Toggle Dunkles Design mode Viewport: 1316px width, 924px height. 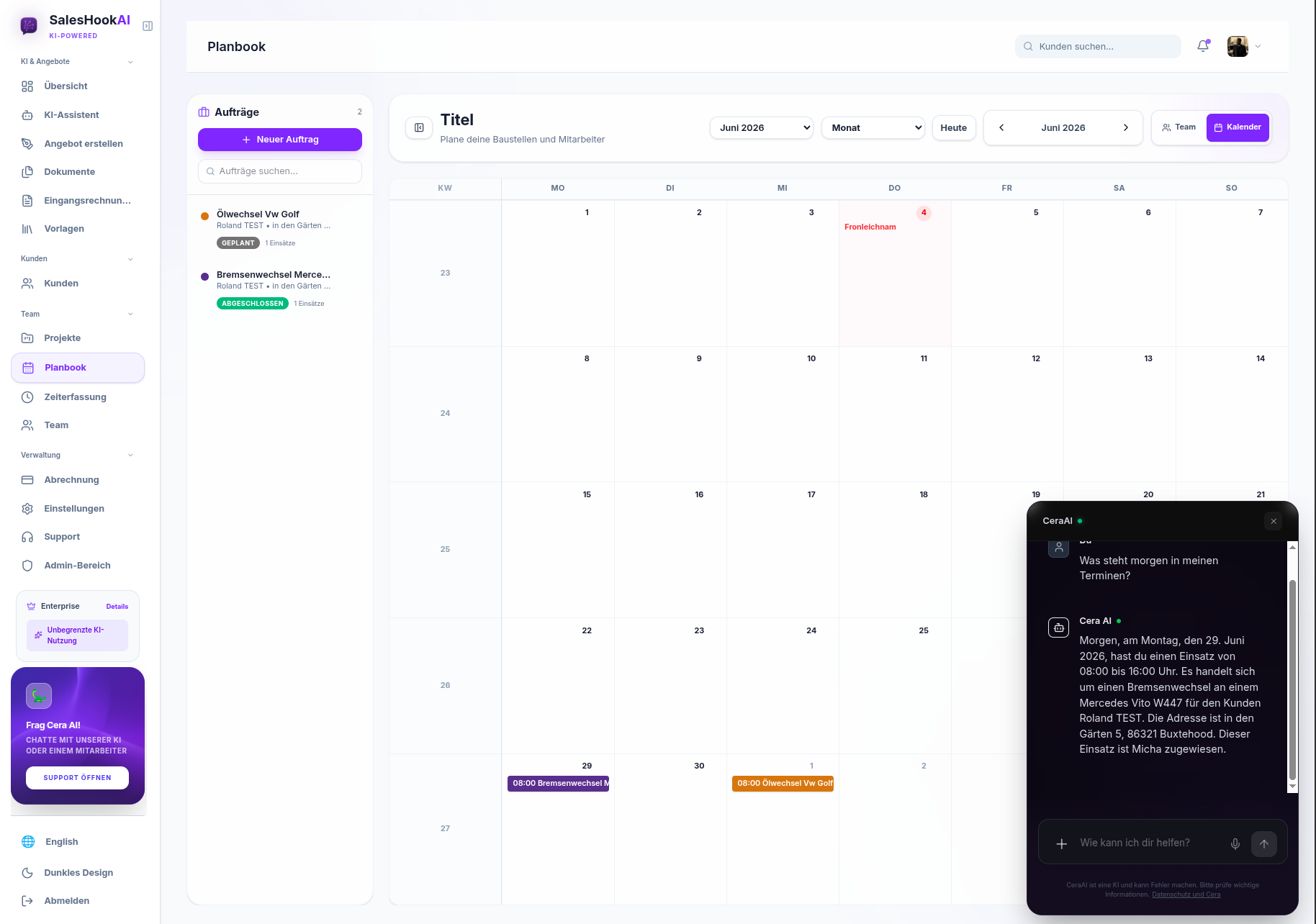[x=78, y=872]
